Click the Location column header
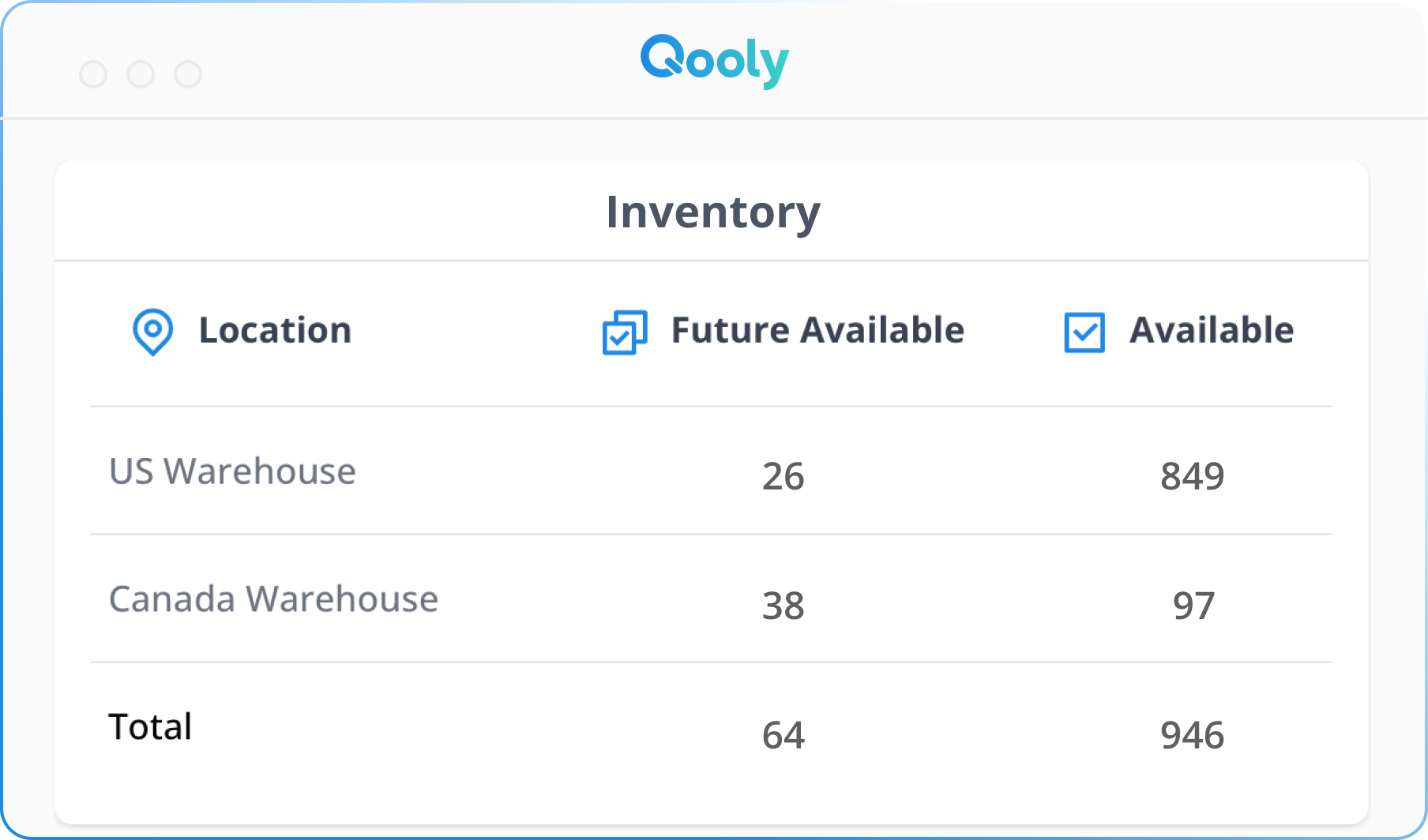 275,330
